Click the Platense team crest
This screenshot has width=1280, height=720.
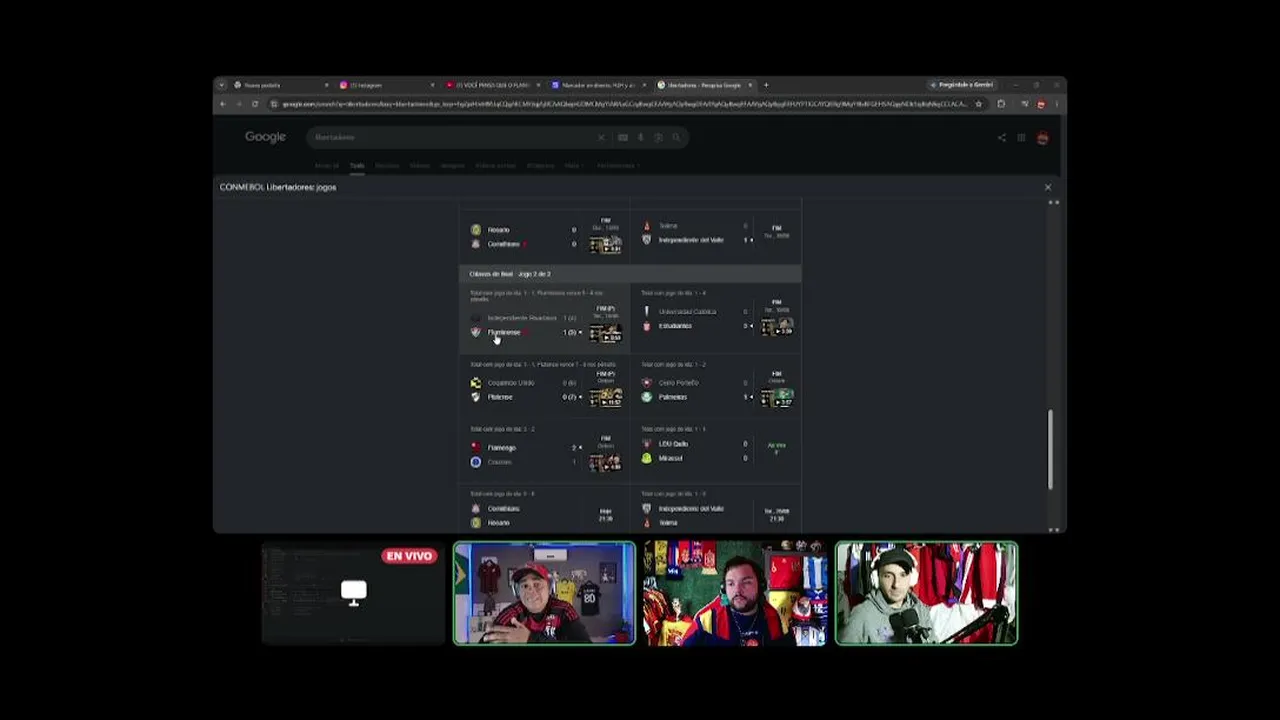coord(476,397)
